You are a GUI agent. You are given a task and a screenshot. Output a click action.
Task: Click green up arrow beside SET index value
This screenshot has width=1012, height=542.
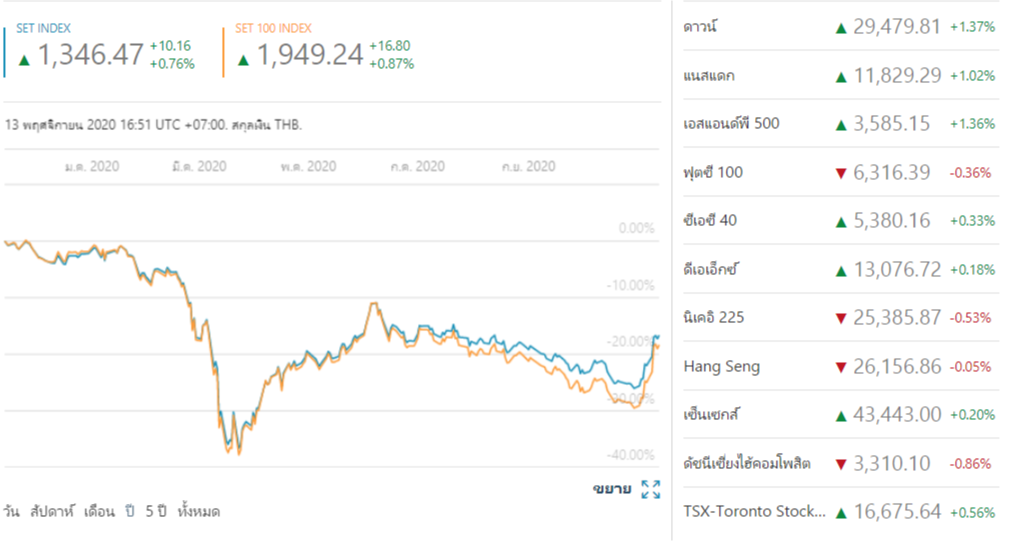[24, 59]
